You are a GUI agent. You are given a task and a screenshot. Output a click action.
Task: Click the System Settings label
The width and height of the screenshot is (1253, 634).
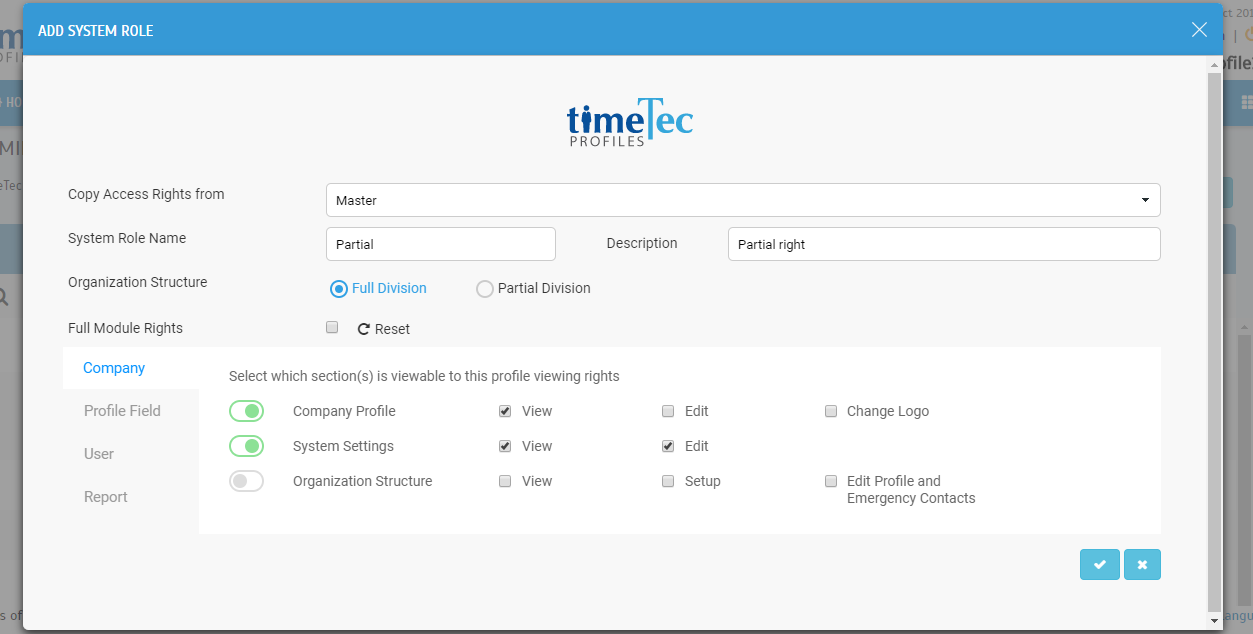(x=343, y=446)
